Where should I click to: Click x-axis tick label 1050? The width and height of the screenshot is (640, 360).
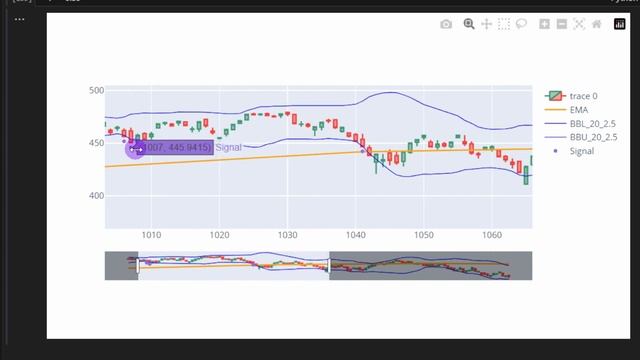point(424,235)
